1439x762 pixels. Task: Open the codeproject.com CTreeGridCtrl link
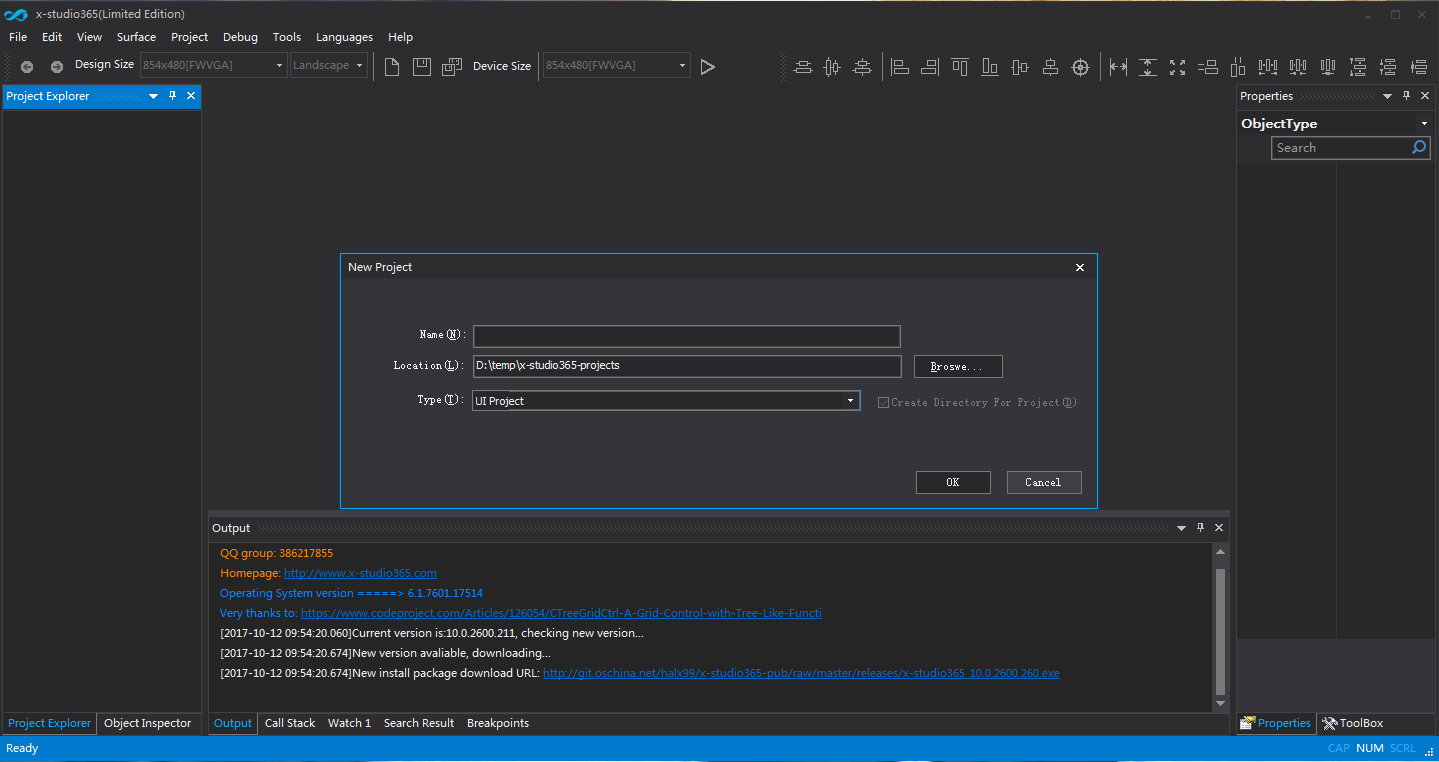click(561, 613)
